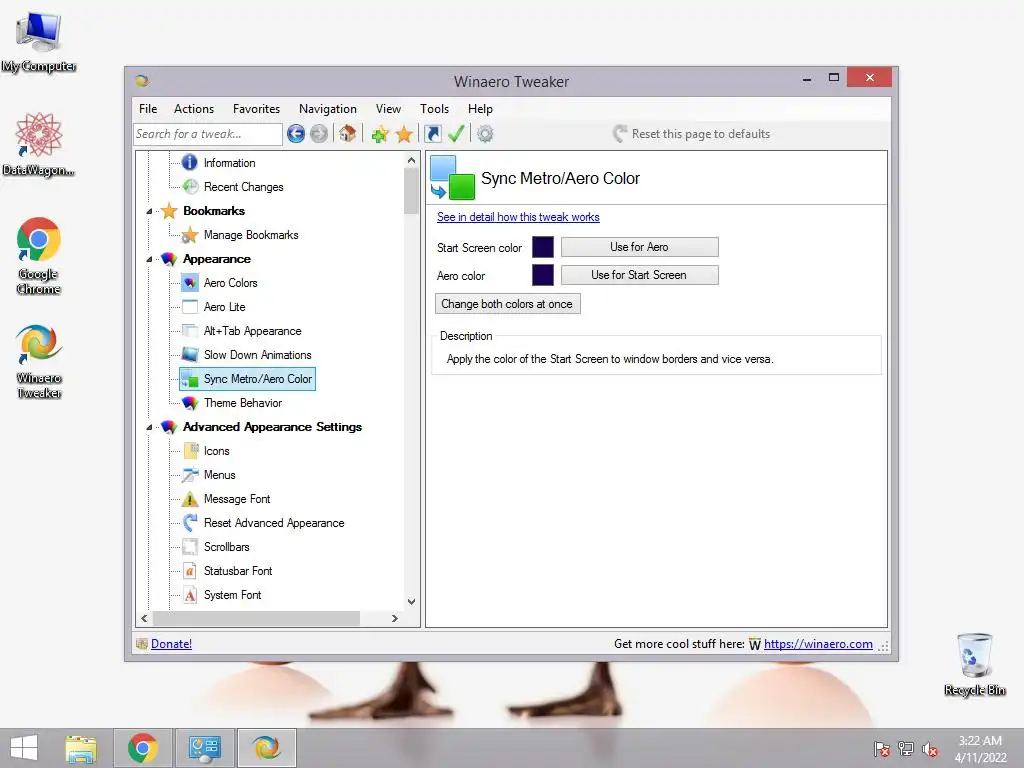This screenshot has width=1024, height=768.
Task: Click the System Font letter A icon
Action: coord(189,595)
